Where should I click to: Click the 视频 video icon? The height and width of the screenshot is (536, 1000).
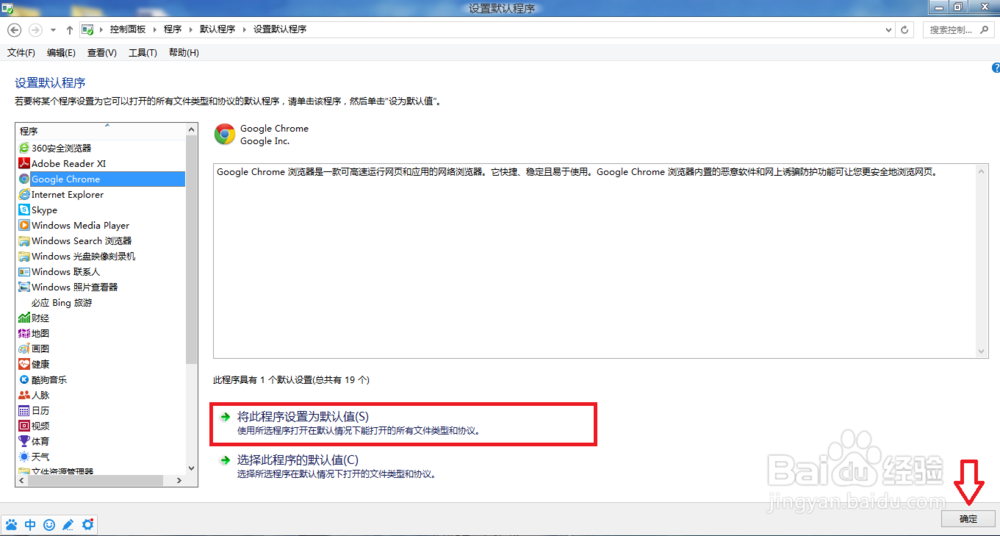coord(24,426)
